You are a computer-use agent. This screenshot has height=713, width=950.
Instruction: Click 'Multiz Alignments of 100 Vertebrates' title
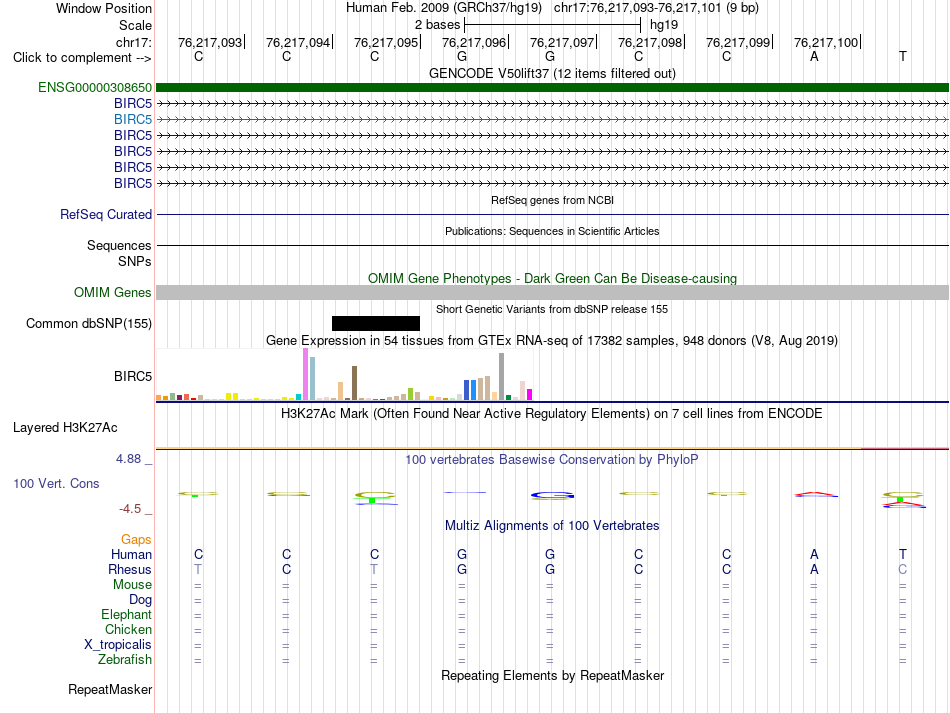tap(552, 525)
